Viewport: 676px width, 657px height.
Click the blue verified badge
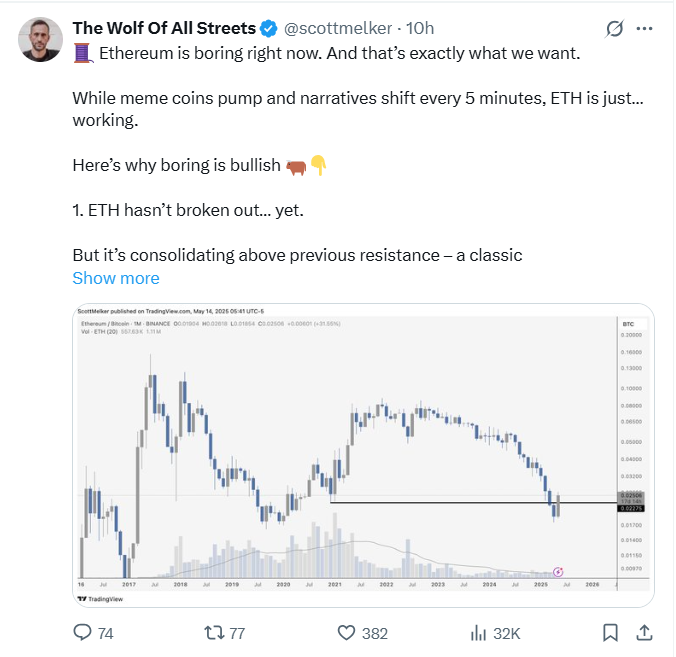[270, 28]
